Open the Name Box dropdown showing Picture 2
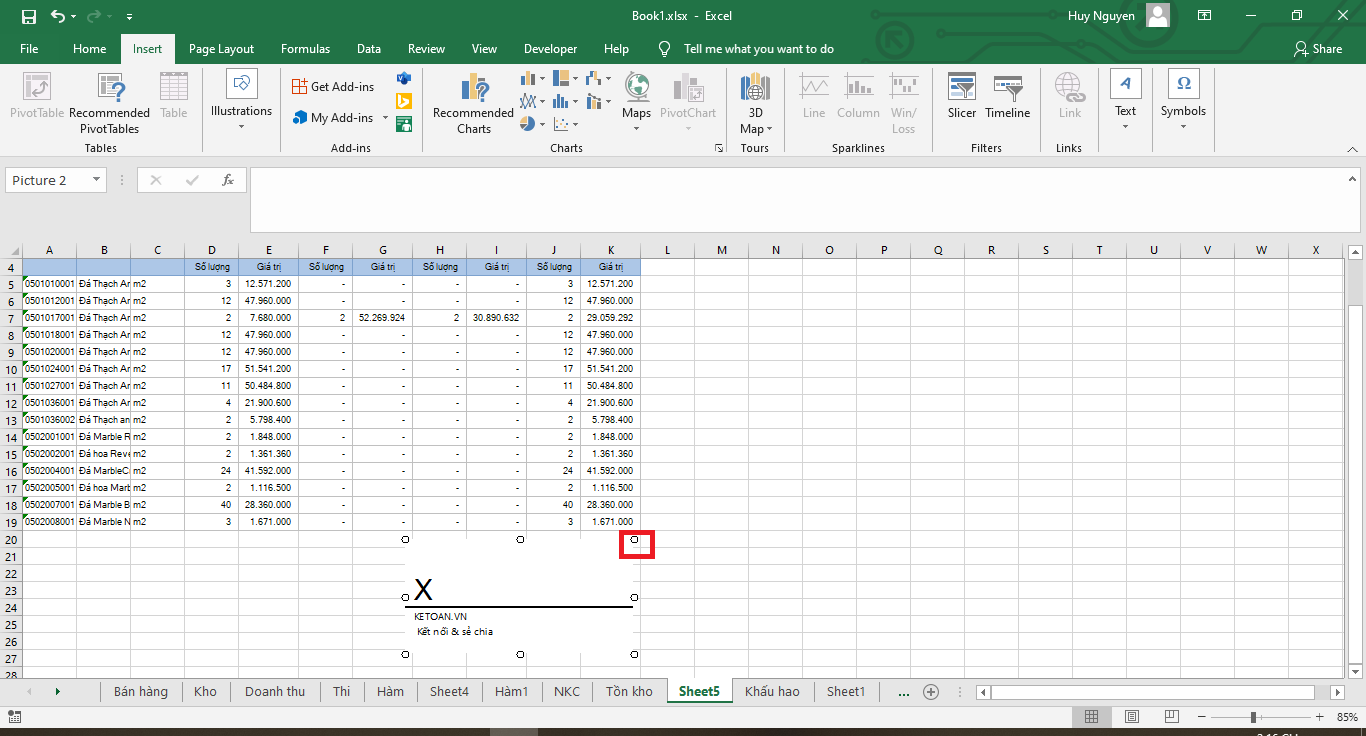Image resolution: width=1366 pixels, height=736 pixels. pyautogui.click(x=96, y=180)
